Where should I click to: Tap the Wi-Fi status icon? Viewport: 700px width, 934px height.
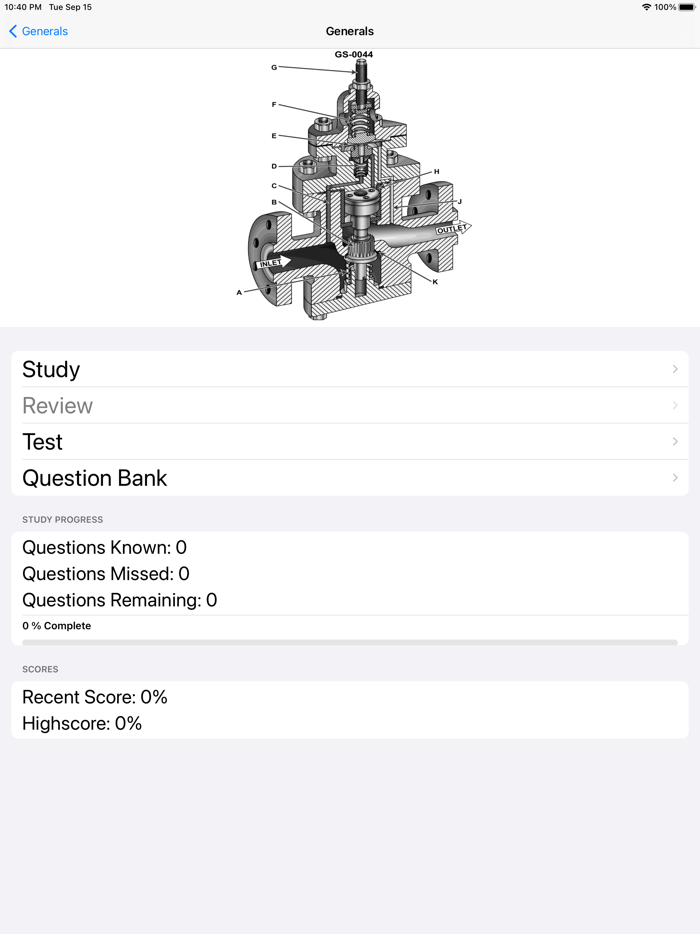(646, 7)
